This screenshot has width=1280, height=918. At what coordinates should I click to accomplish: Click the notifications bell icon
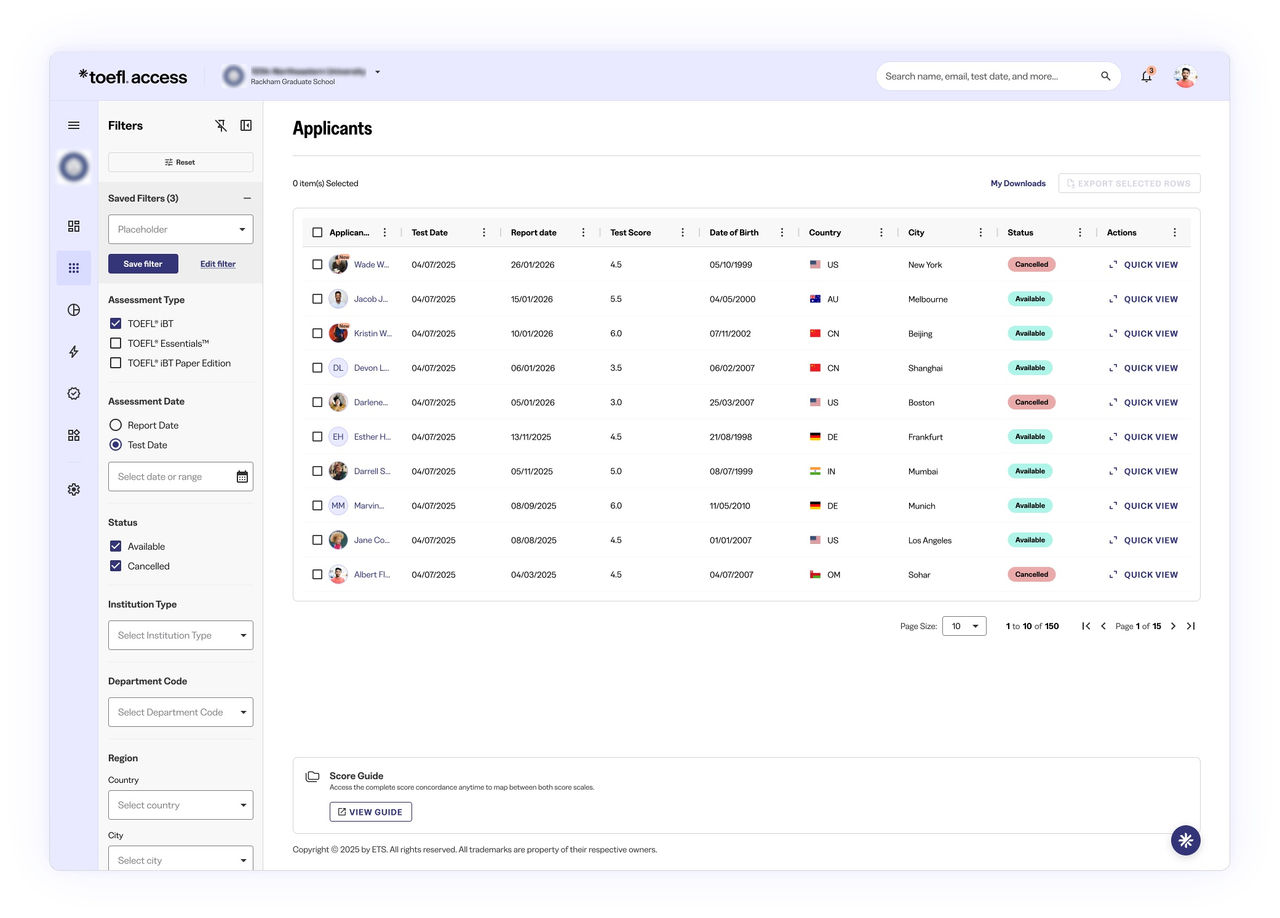tap(1146, 76)
